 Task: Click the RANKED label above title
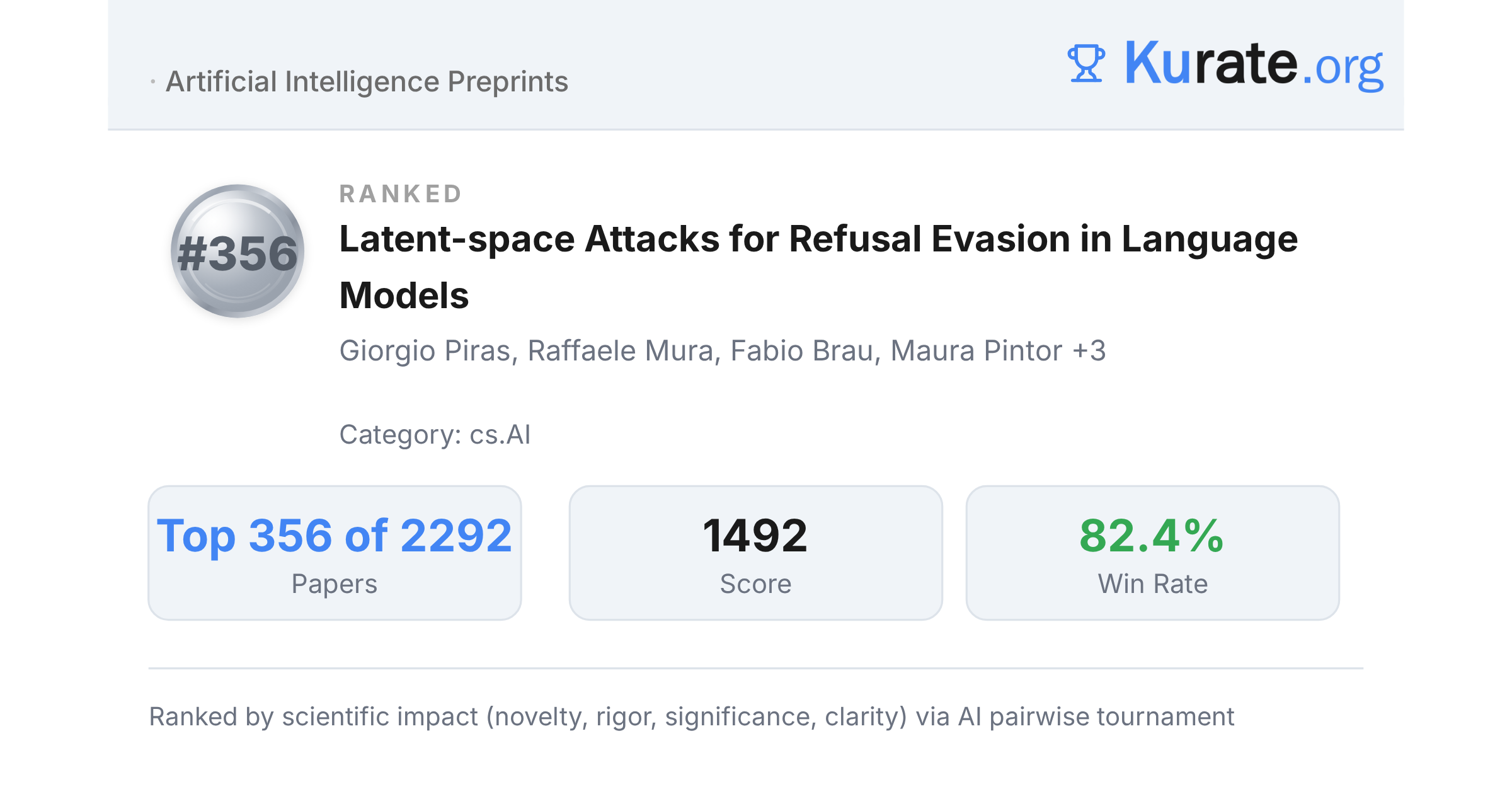pyautogui.click(x=401, y=194)
